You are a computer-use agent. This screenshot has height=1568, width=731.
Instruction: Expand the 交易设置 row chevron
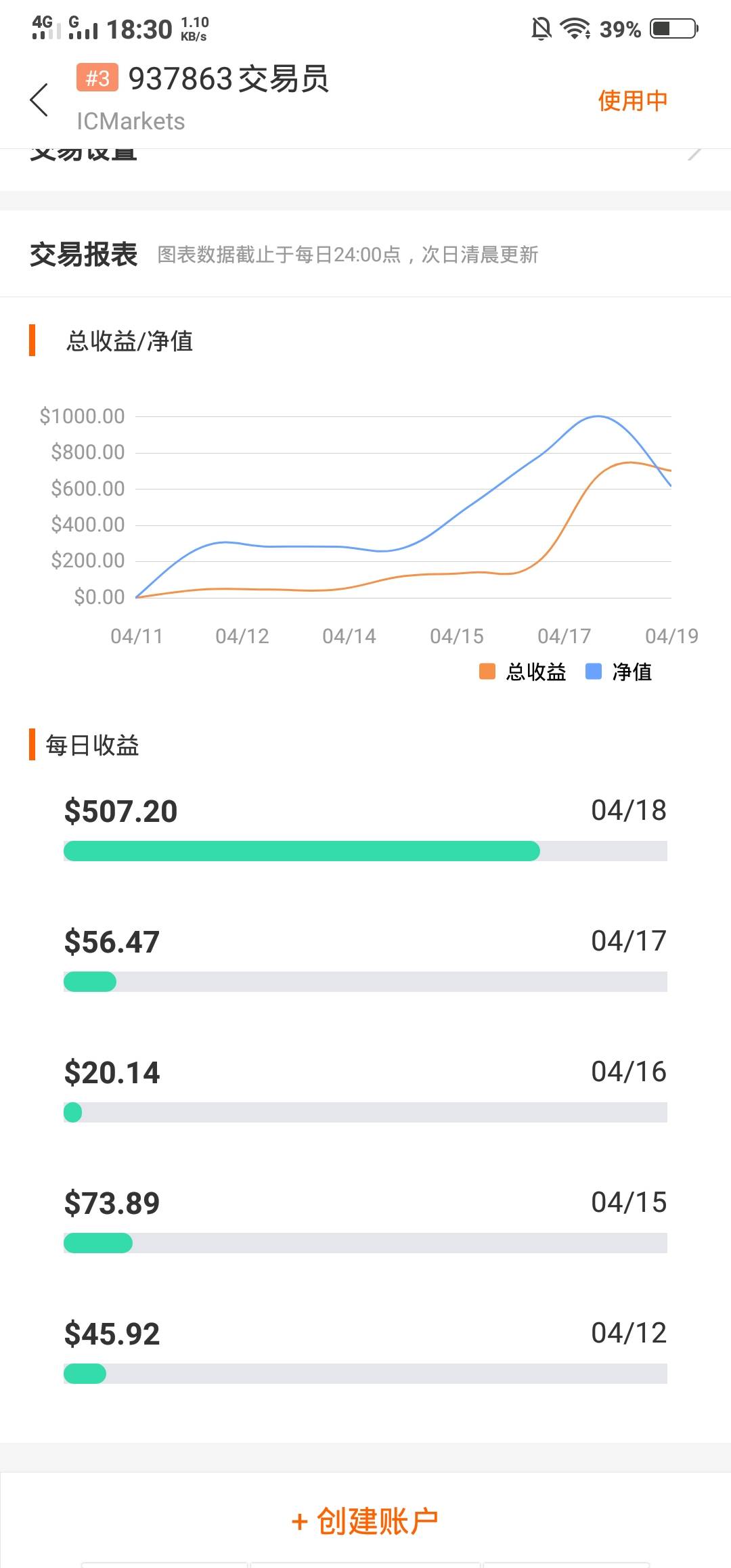pyautogui.click(x=694, y=154)
